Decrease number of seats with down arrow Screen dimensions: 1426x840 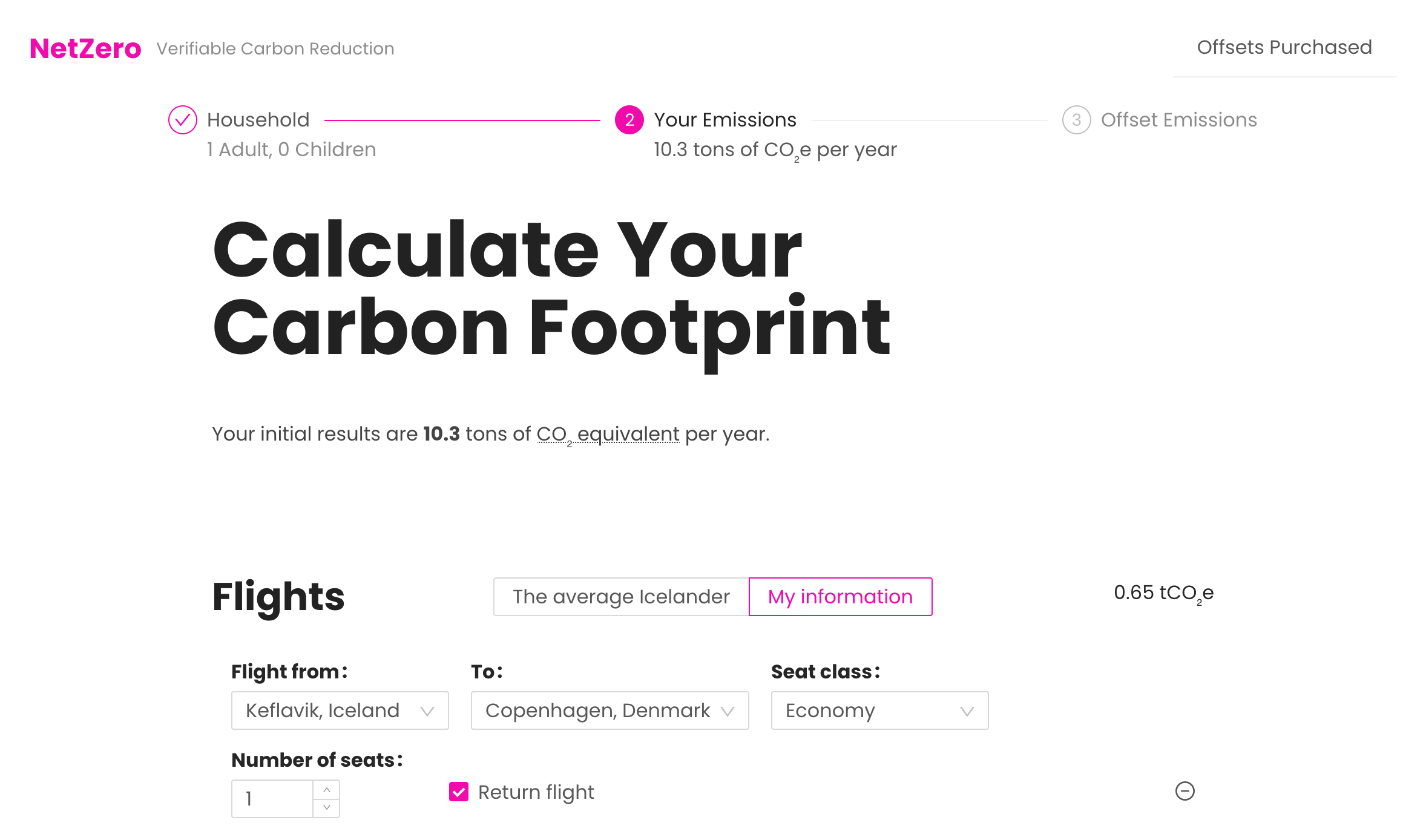click(327, 807)
